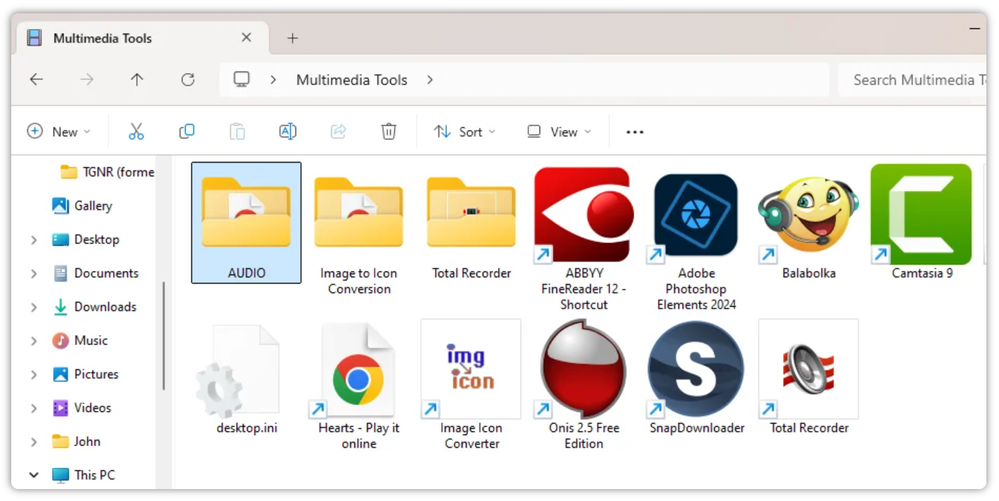Open John folder in navigation pane

[x=76, y=442]
